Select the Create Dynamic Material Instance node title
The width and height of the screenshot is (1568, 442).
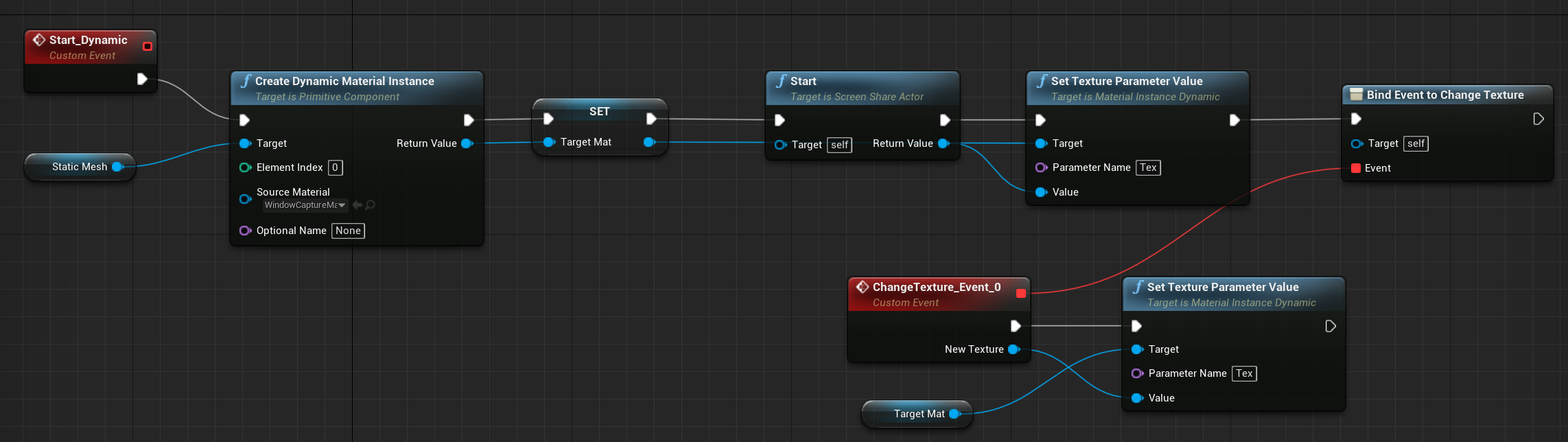(x=344, y=81)
